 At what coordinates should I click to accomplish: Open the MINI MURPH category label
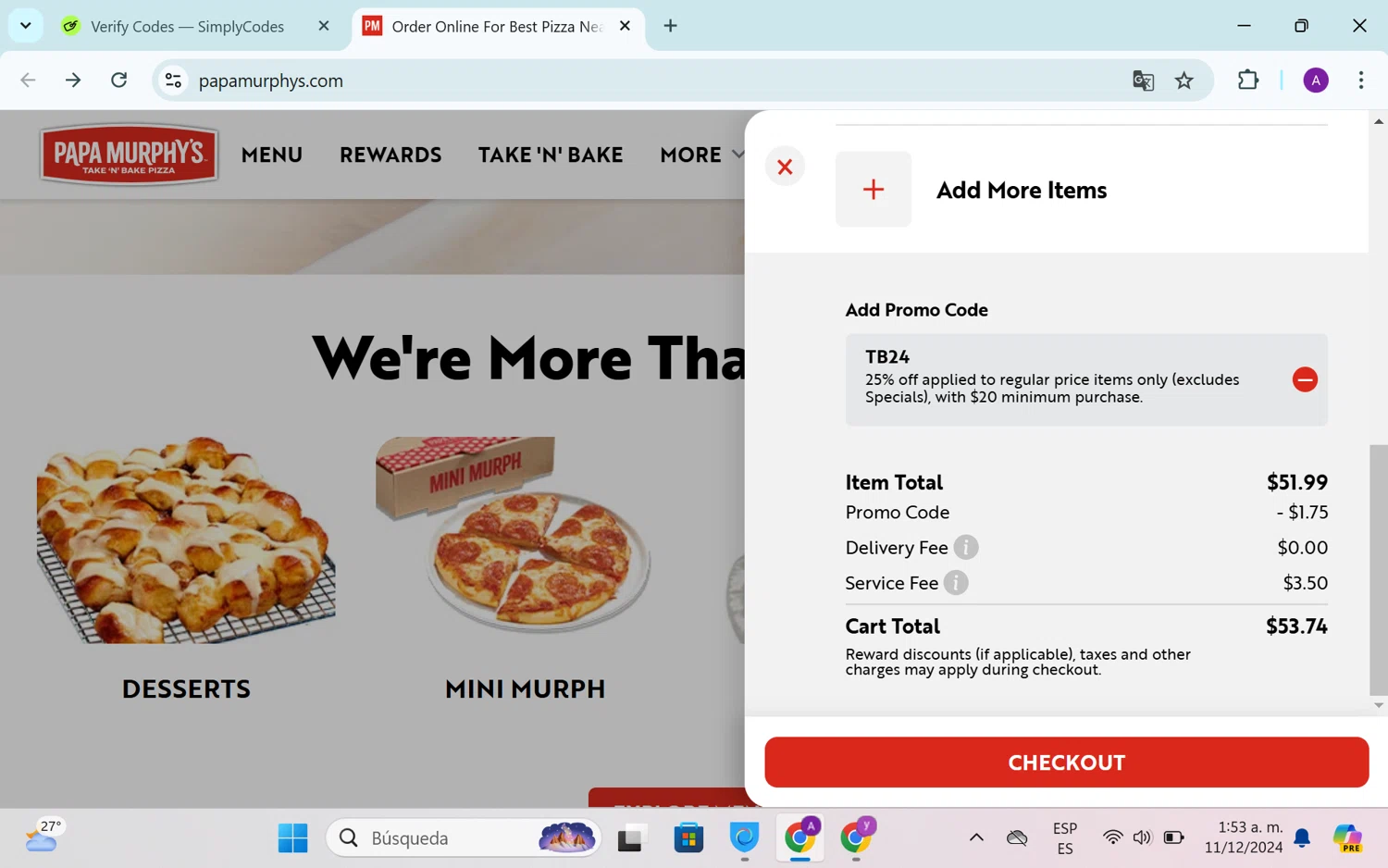pyautogui.click(x=525, y=688)
